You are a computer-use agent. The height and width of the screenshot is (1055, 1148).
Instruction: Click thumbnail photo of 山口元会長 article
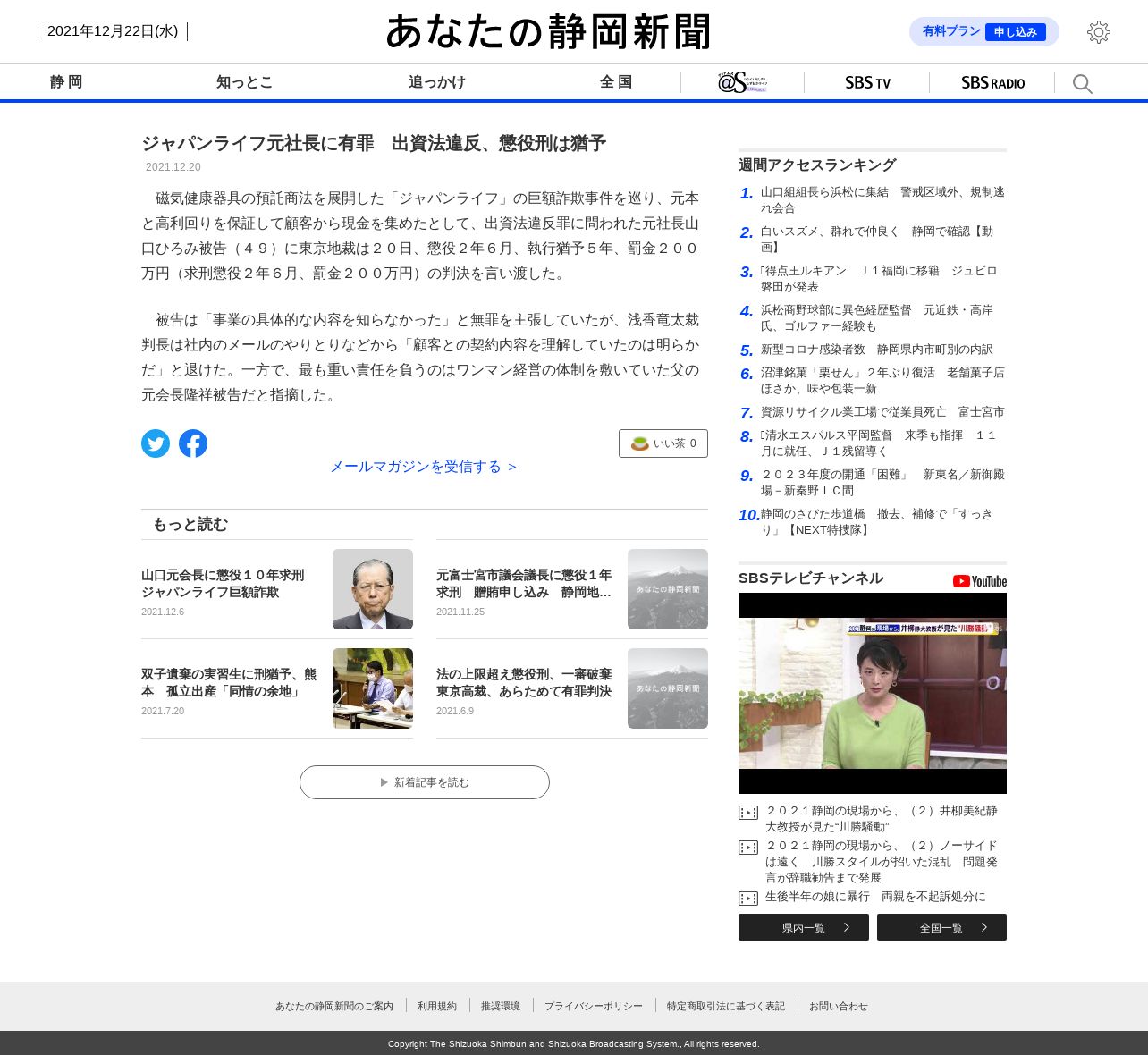click(x=373, y=589)
